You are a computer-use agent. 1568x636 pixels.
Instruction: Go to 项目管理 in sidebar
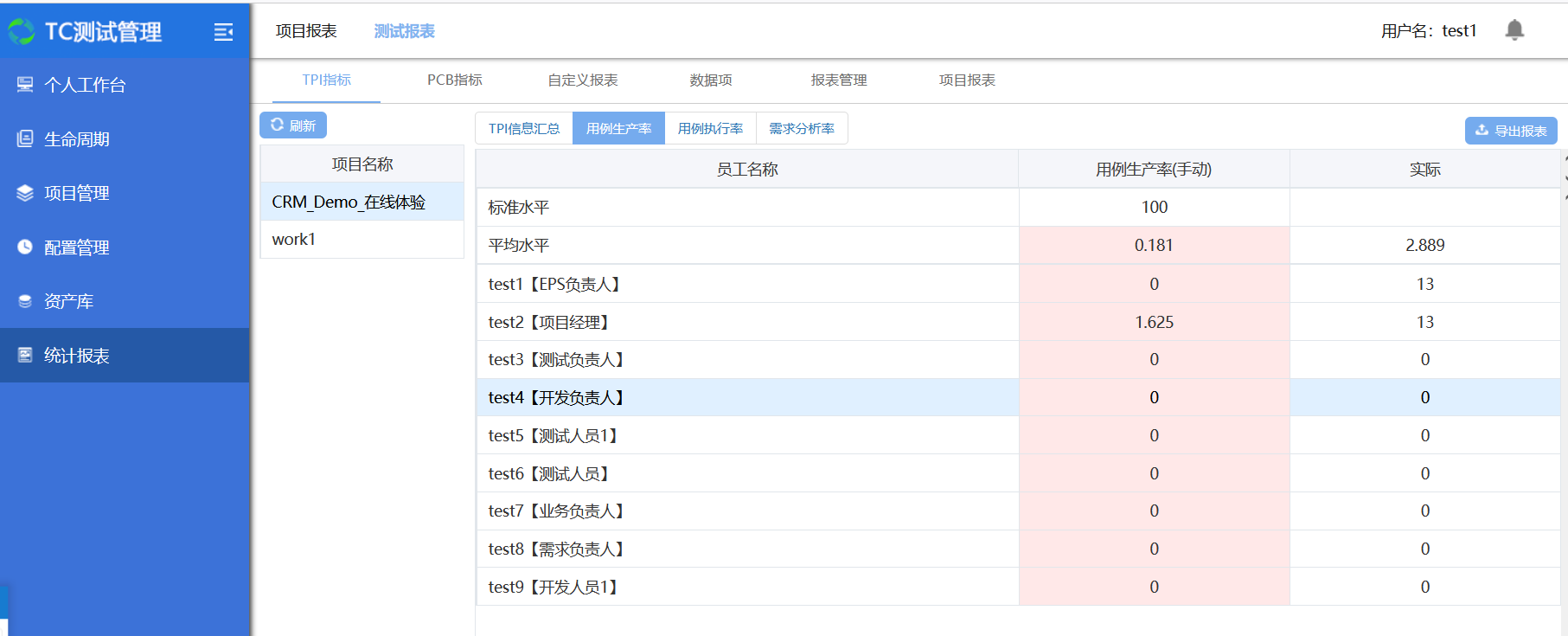[x=76, y=193]
